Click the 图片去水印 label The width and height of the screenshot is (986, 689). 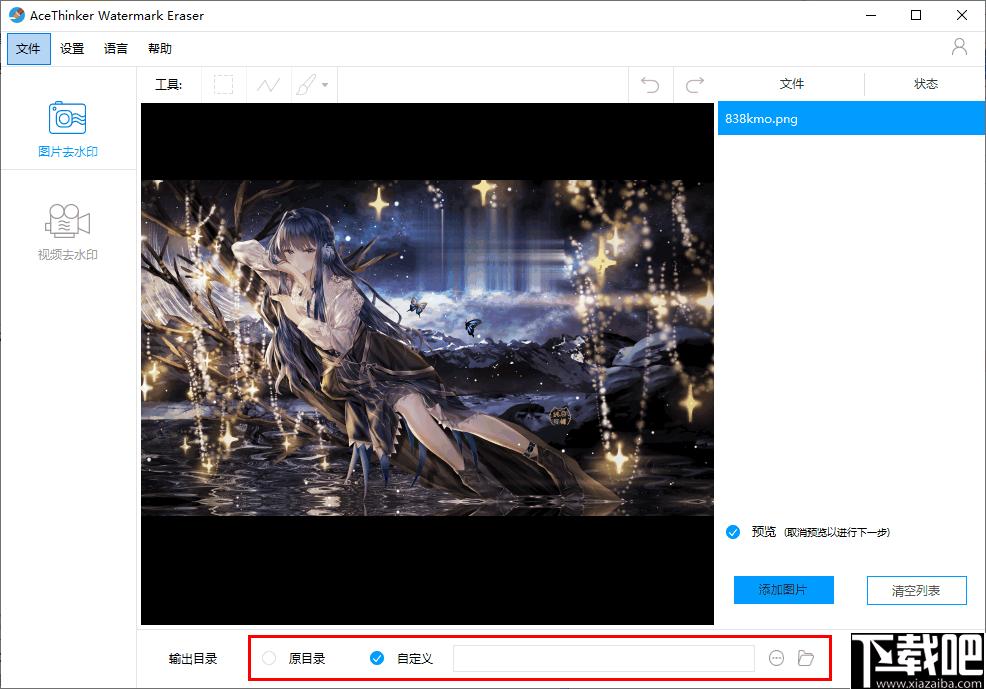tap(67, 152)
